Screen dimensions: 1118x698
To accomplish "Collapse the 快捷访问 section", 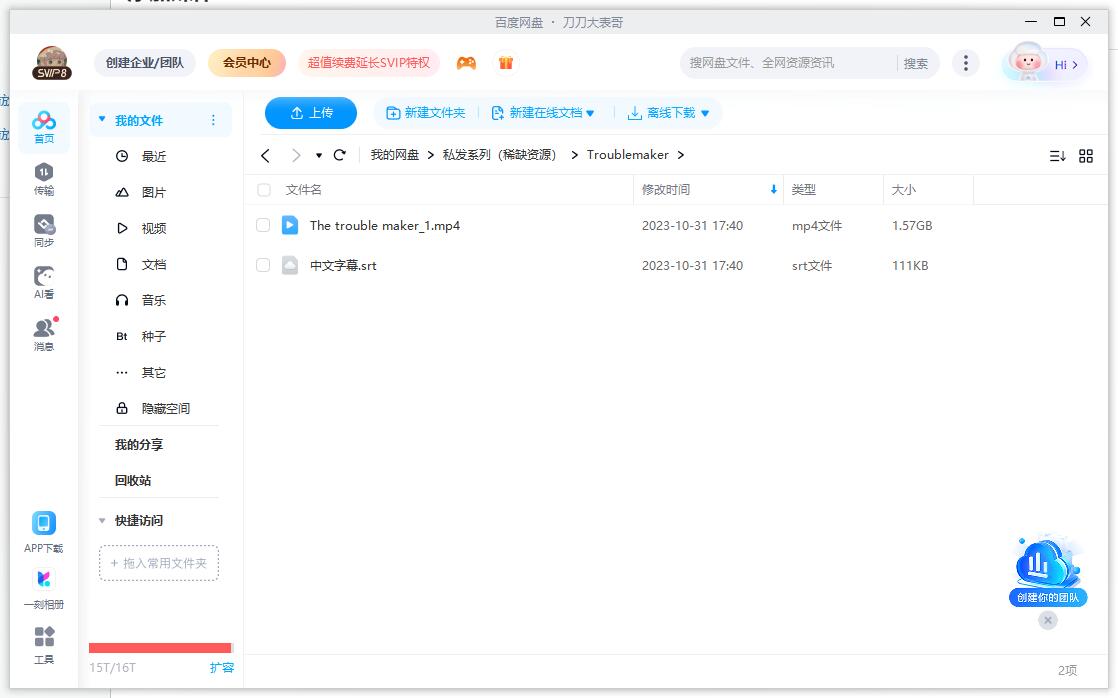I will click(101, 520).
